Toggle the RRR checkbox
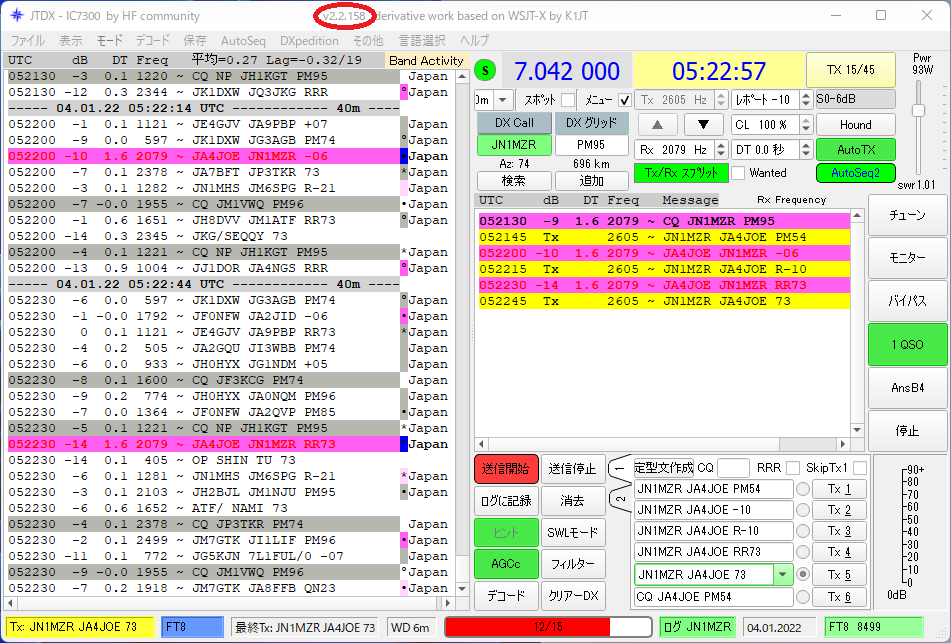951x643 pixels. [792, 468]
